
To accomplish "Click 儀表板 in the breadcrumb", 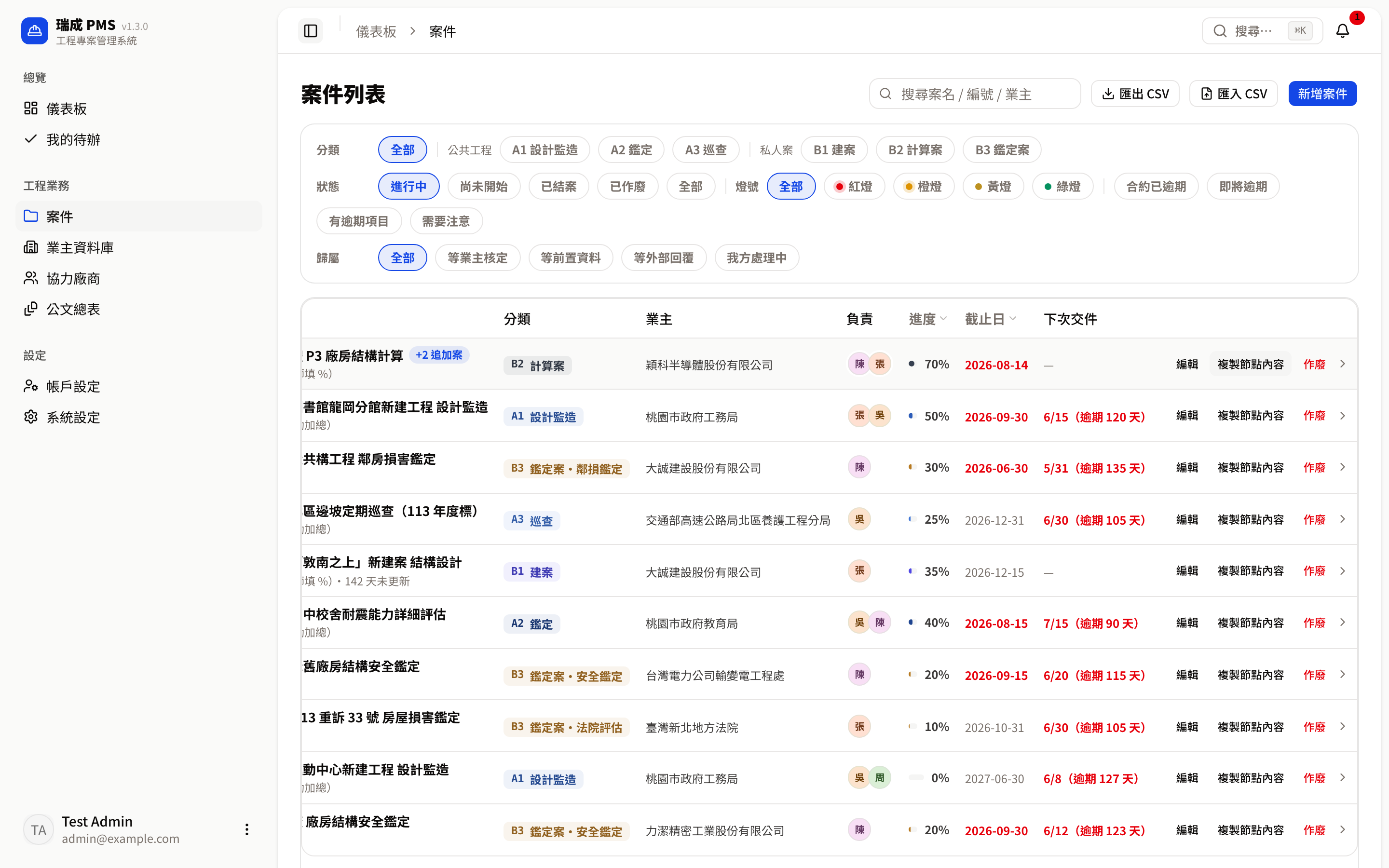I will pos(376,31).
